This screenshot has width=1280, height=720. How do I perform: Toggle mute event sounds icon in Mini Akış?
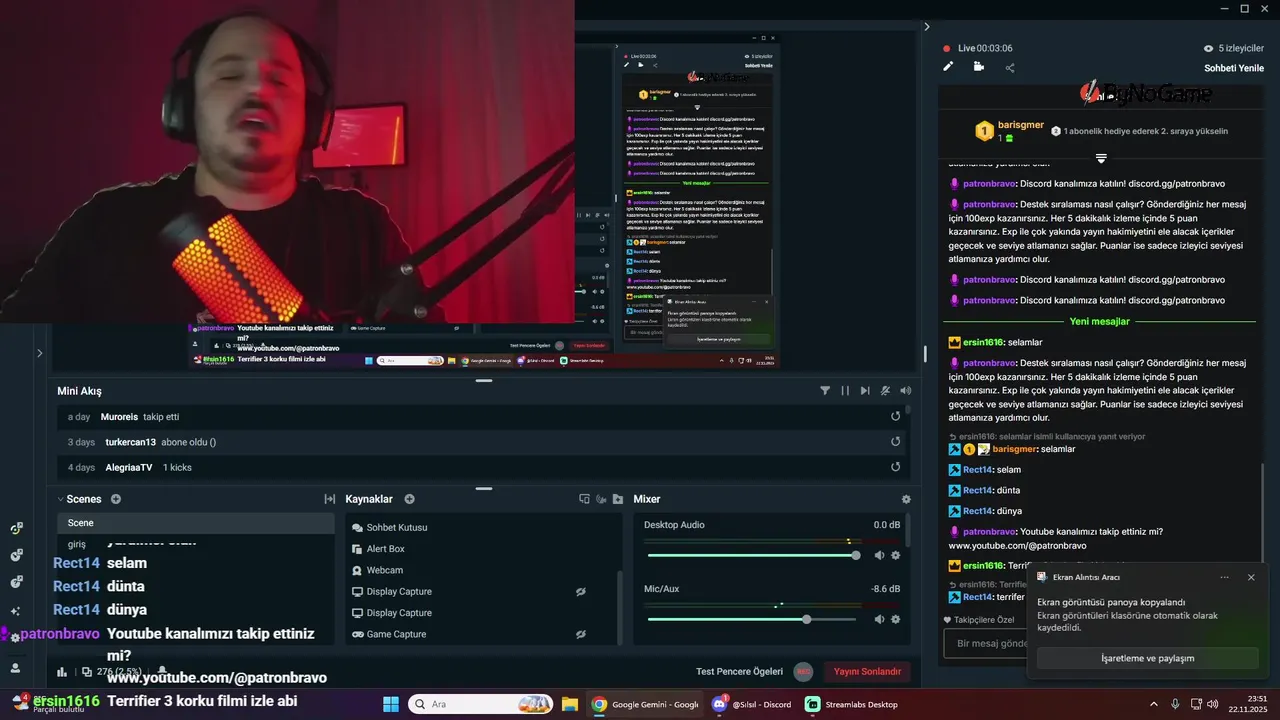[x=885, y=391]
